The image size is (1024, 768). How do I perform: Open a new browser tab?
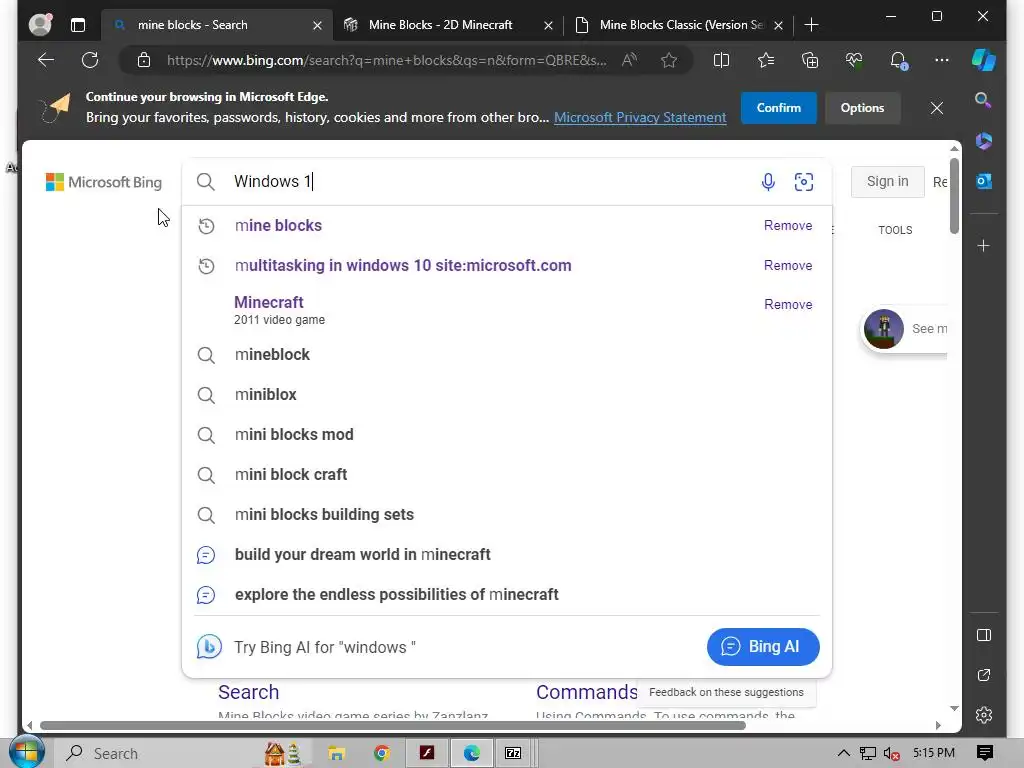coord(811,25)
